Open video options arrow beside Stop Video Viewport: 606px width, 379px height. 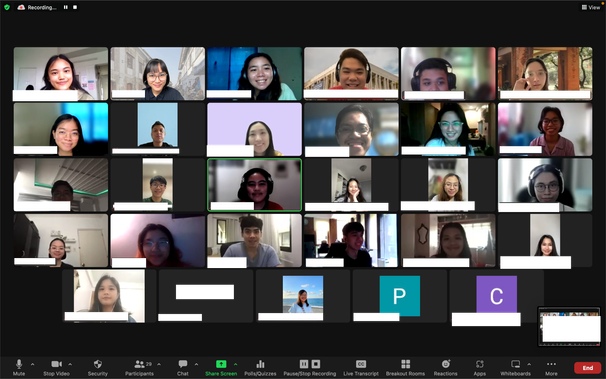coord(70,364)
